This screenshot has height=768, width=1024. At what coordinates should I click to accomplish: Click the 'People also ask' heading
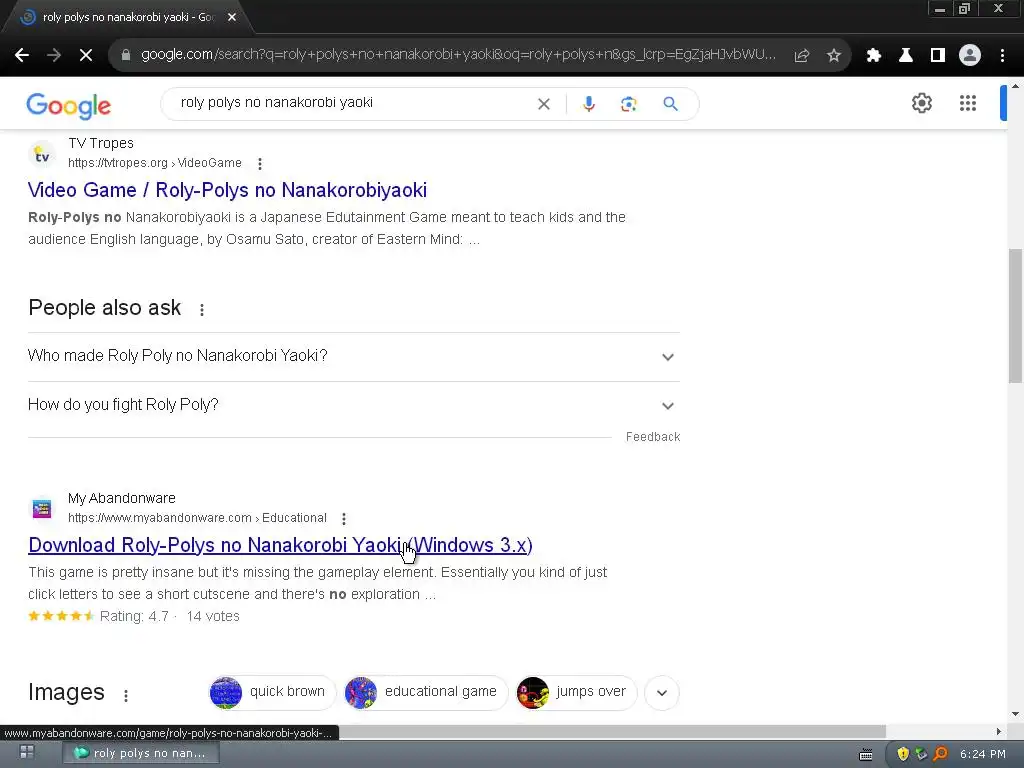tap(104, 308)
